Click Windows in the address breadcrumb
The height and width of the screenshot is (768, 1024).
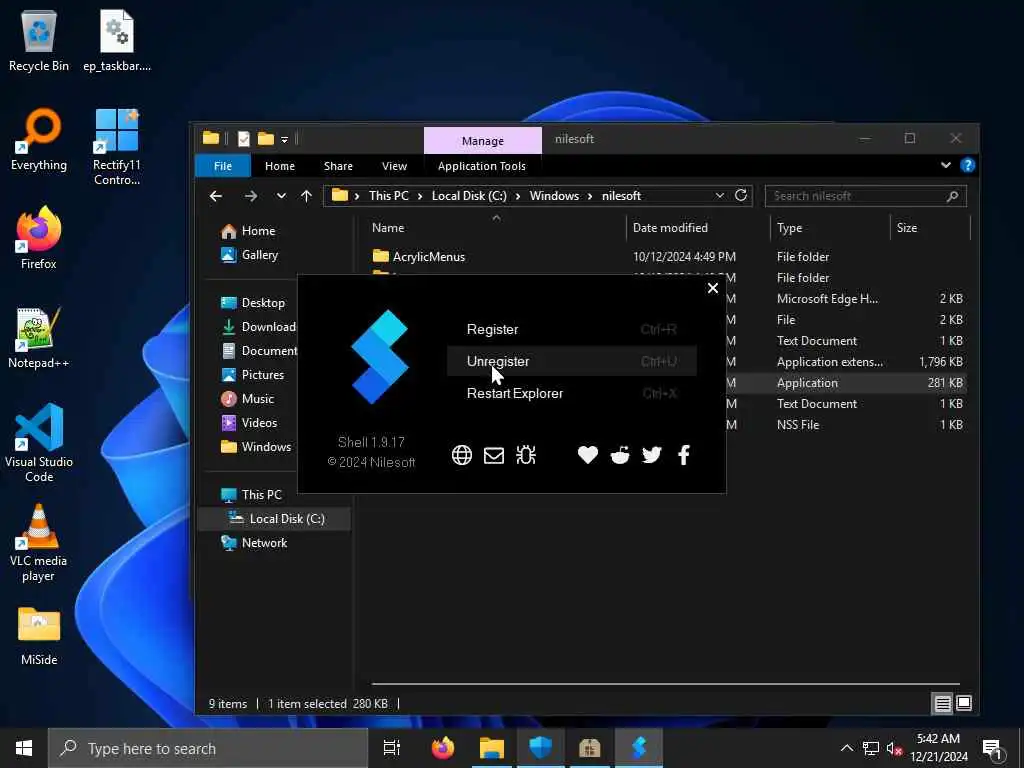point(554,196)
